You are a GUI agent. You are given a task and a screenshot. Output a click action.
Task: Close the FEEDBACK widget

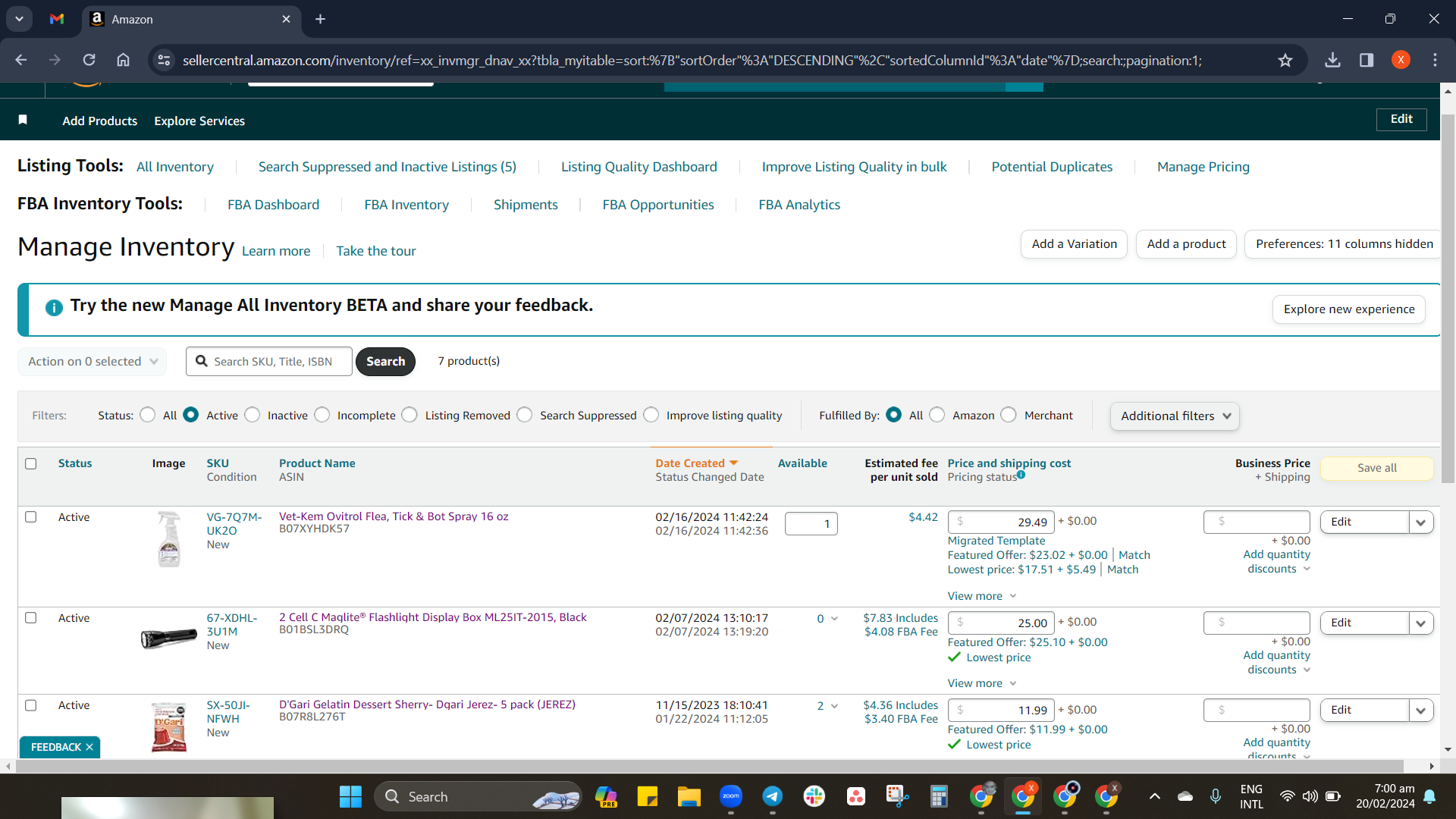click(x=89, y=747)
